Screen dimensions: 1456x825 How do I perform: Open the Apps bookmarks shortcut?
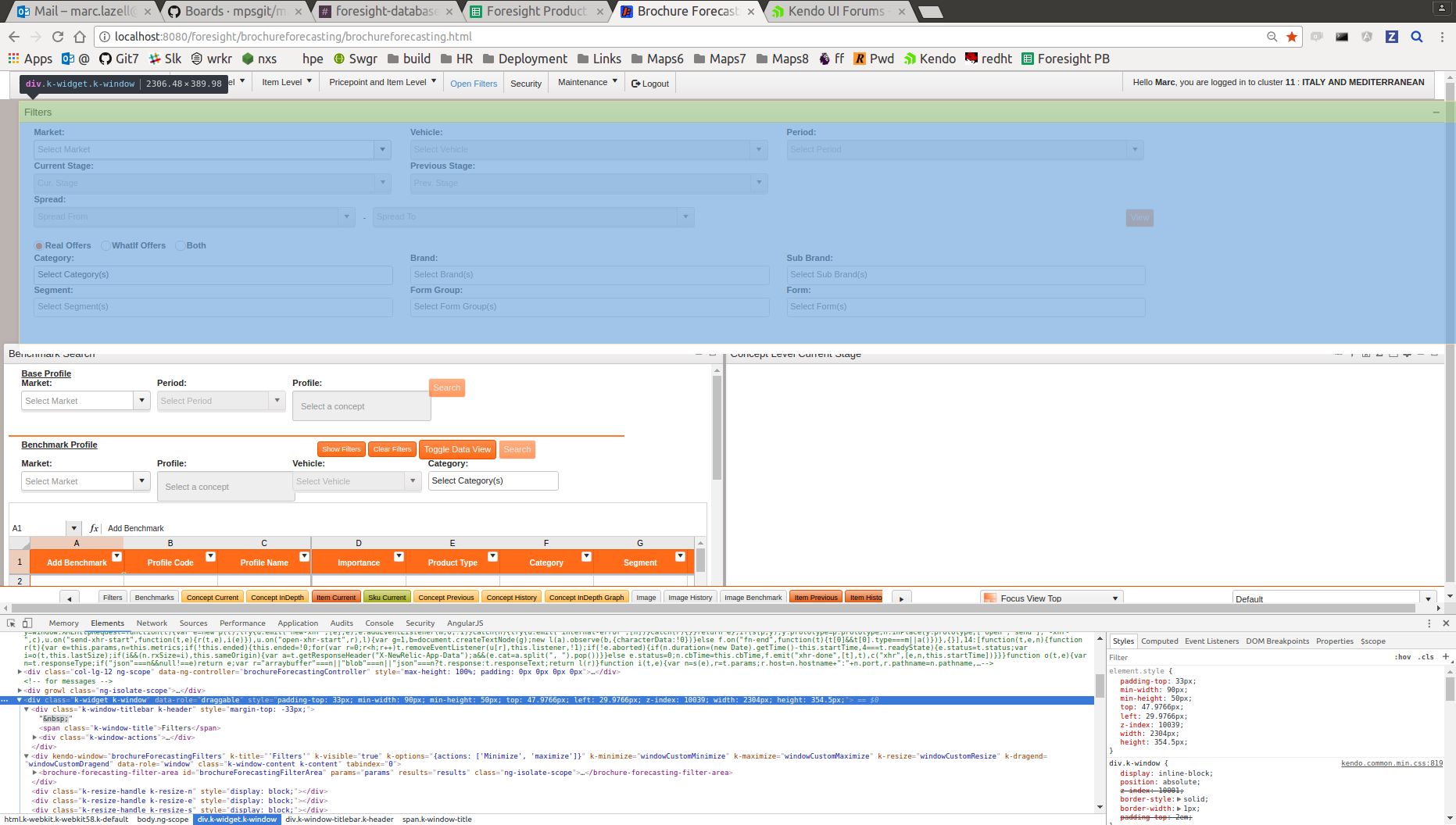coord(30,59)
